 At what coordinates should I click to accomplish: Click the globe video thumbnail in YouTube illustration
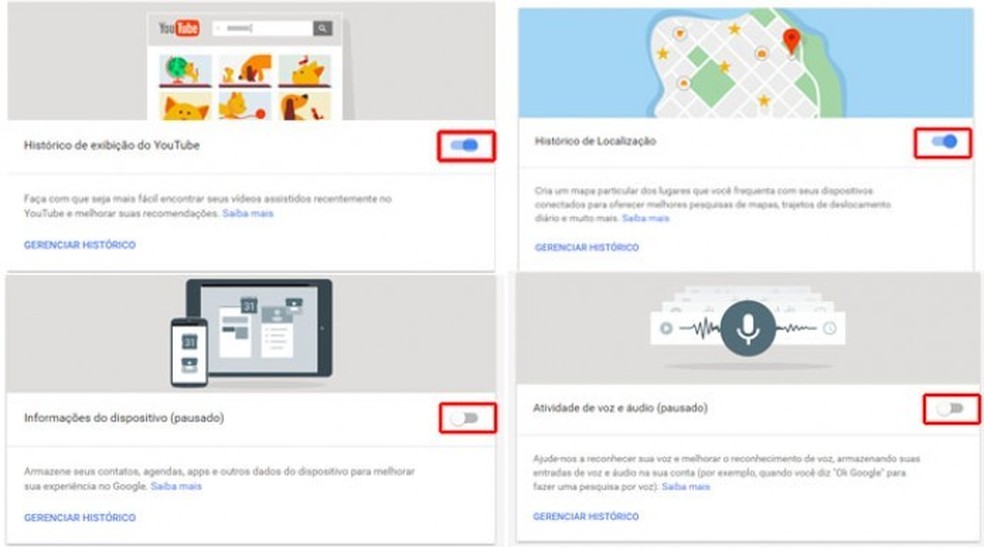[x=185, y=71]
